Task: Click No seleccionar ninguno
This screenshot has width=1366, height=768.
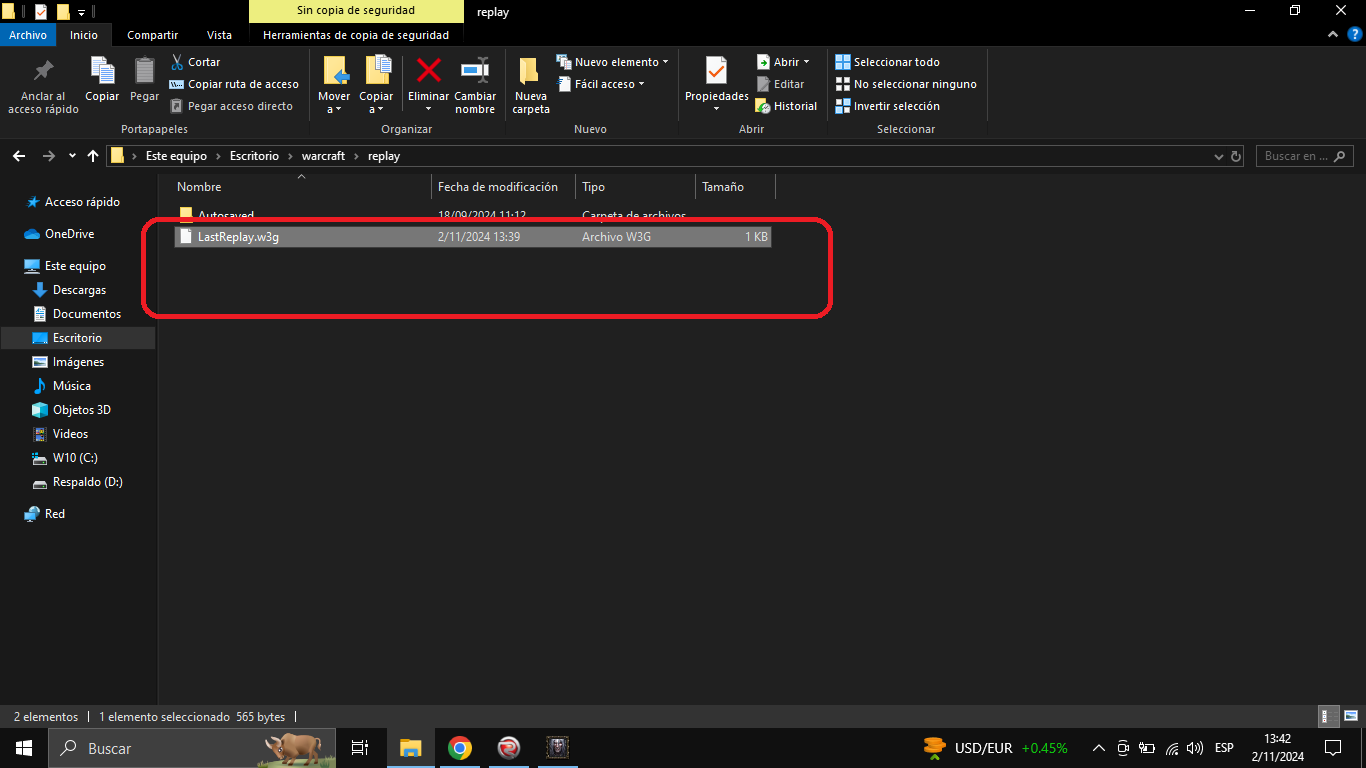Action: (905, 84)
